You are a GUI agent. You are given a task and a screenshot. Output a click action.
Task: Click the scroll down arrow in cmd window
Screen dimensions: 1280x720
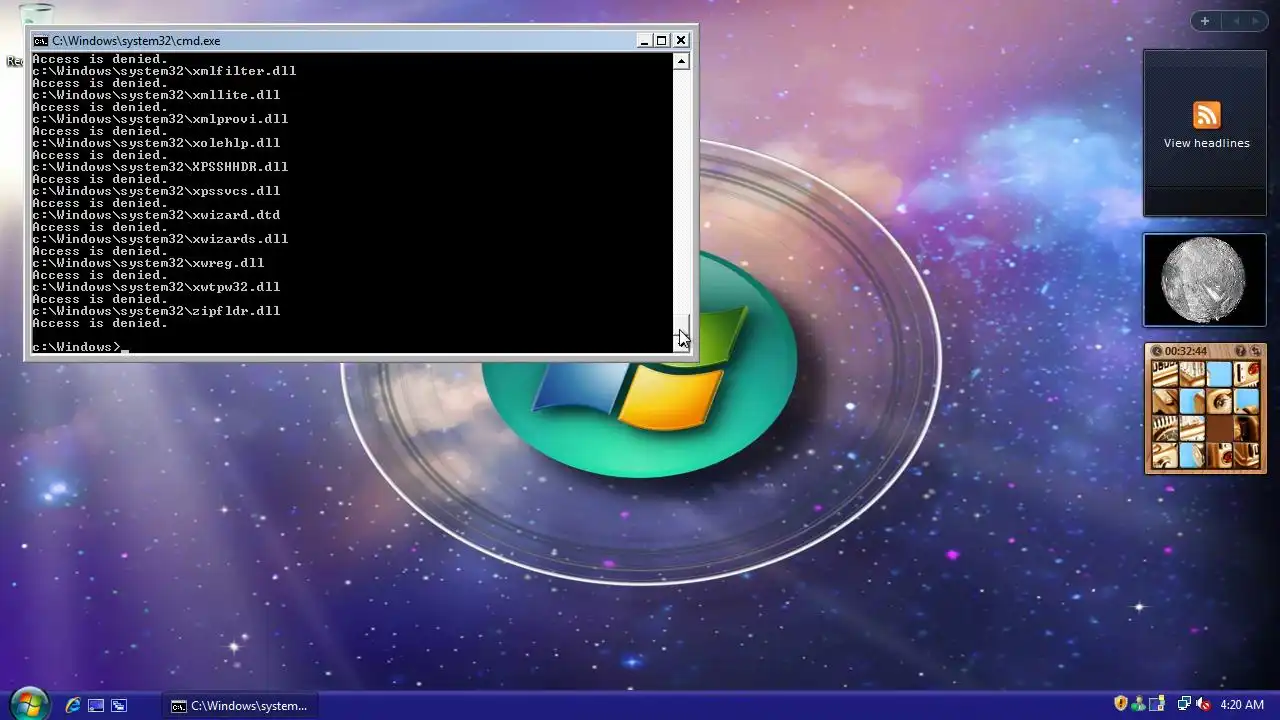pos(681,345)
